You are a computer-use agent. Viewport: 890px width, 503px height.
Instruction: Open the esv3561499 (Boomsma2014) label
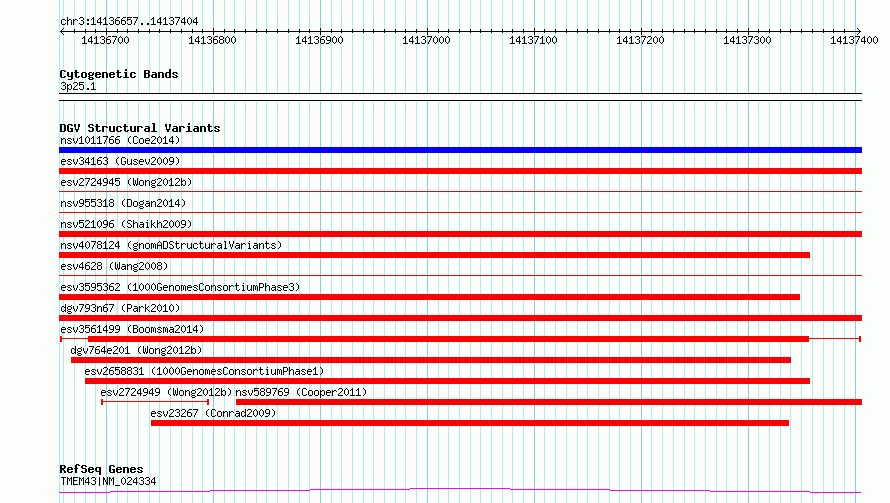point(132,329)
